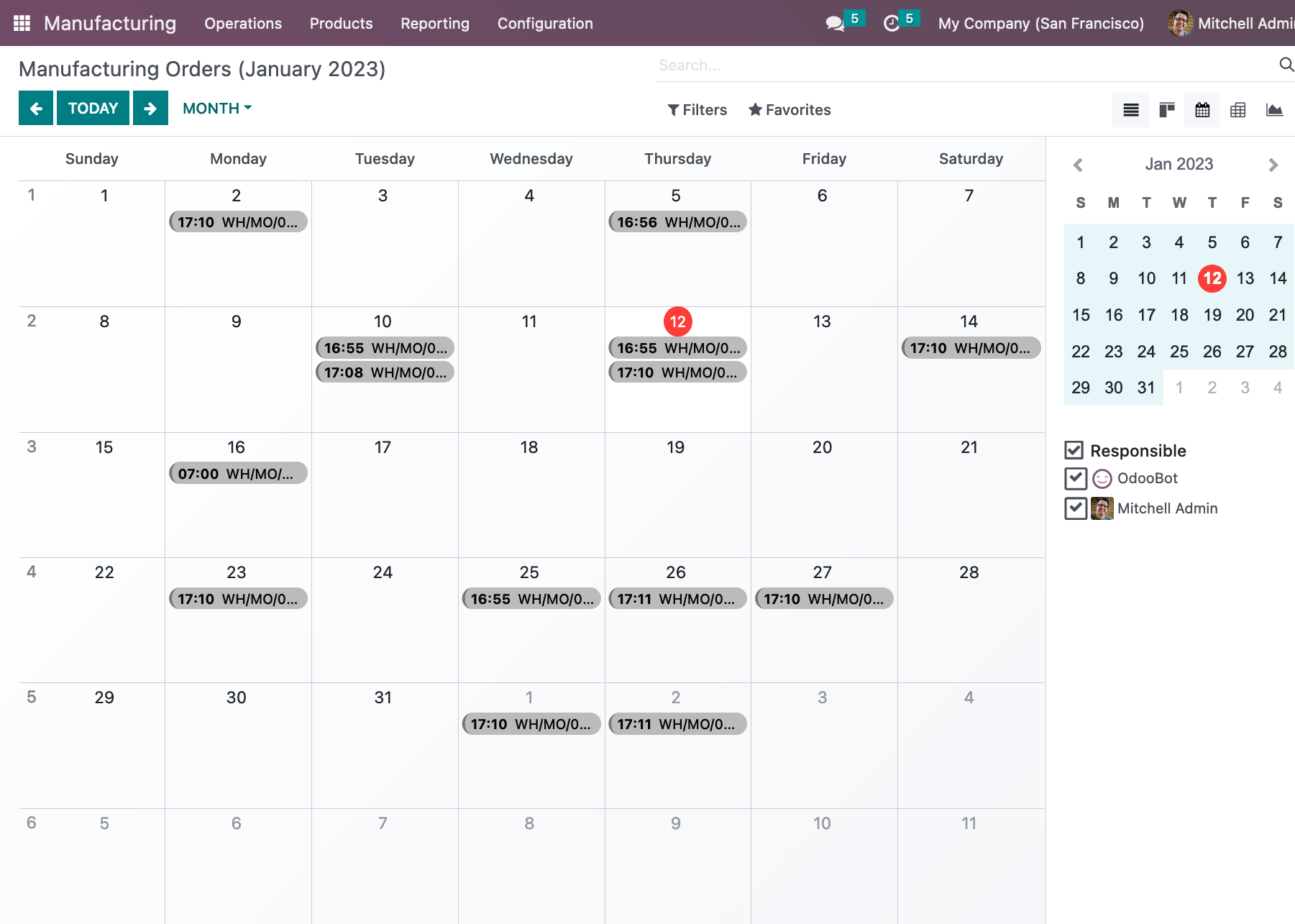Open 17:10 order on Wednesday February 1

click(x=531, y=724)
